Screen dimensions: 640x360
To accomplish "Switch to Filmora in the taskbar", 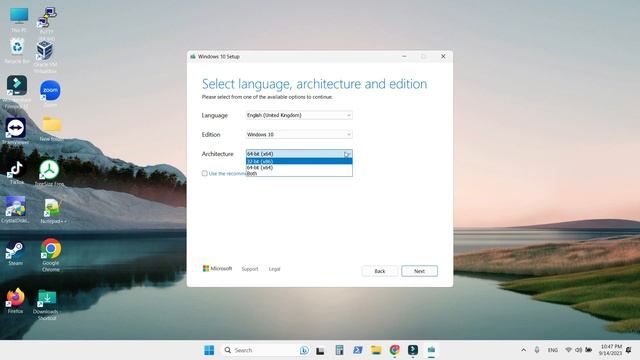I will (413, 350).
